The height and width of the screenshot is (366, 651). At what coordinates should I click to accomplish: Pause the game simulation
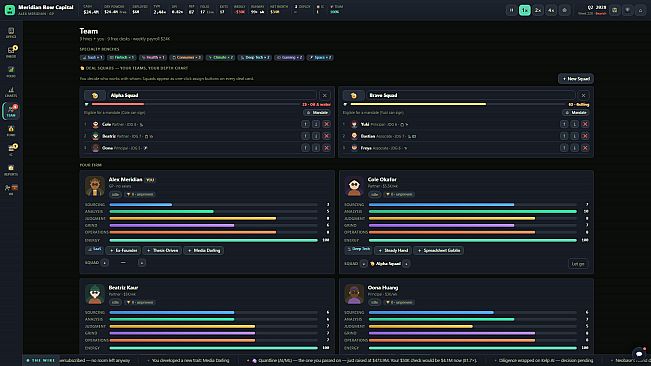point(512,10)
